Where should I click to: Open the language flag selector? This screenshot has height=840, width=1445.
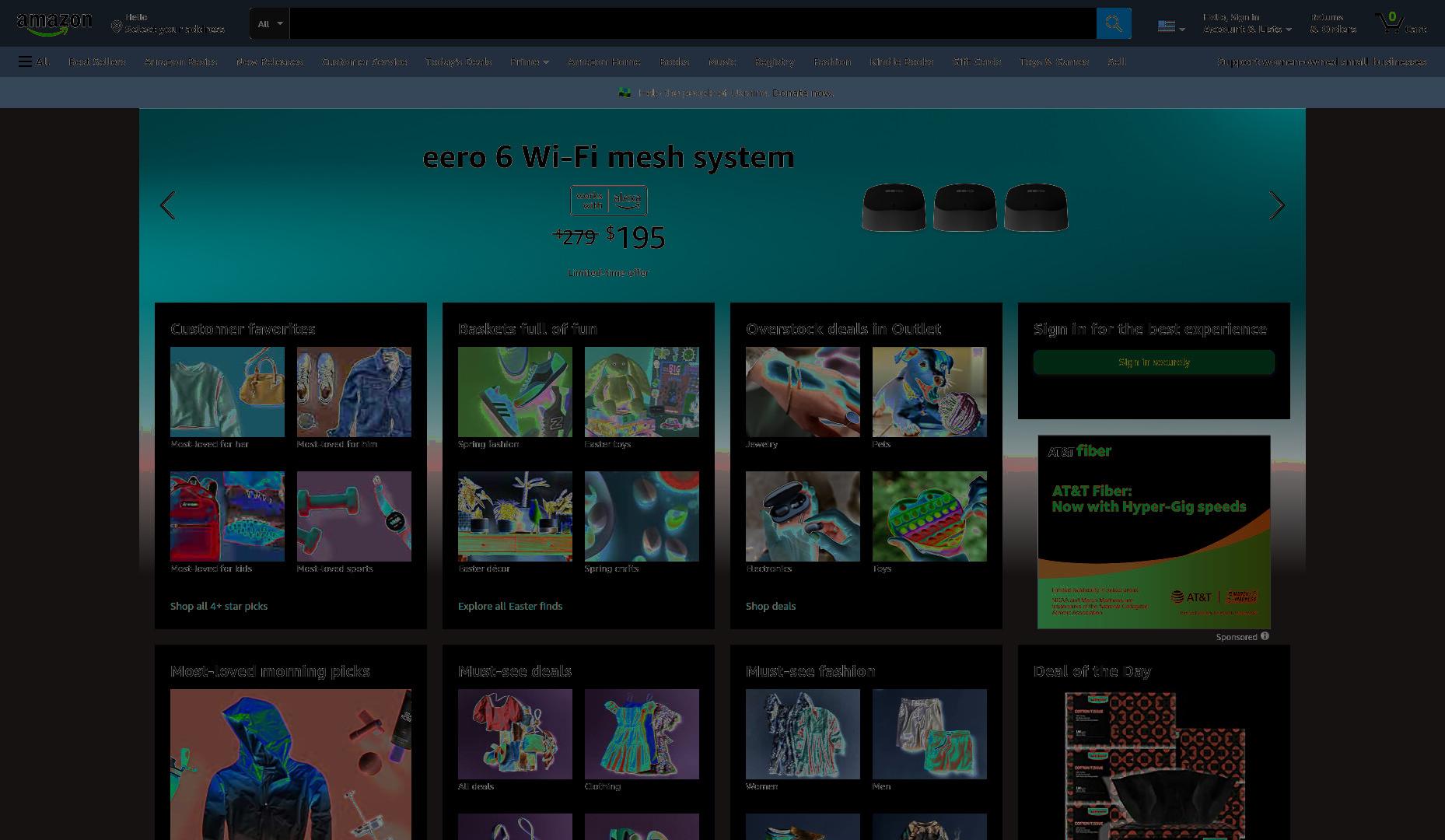click(1171, 26)
